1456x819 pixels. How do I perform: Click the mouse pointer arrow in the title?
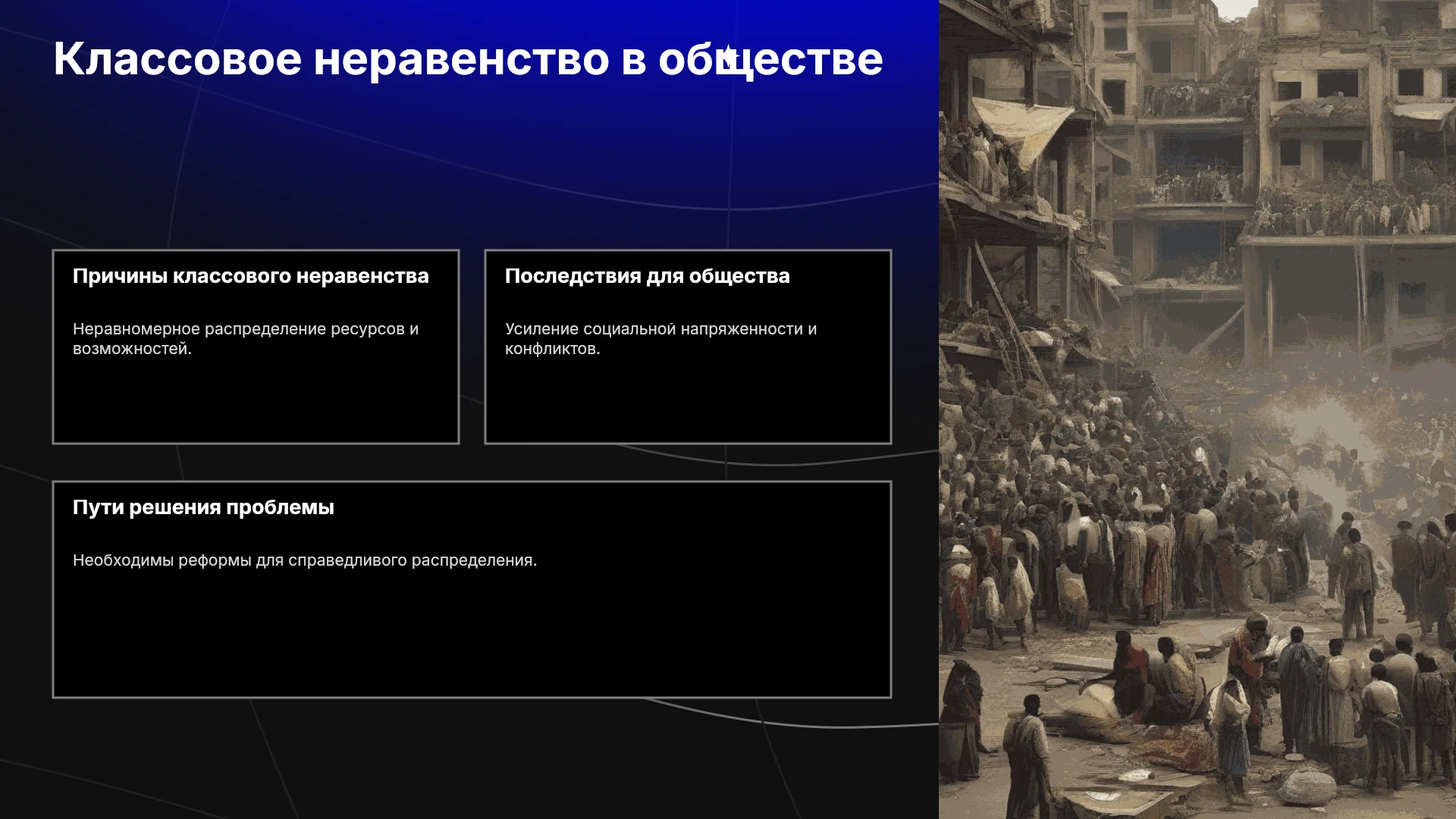tap(729, 56)
